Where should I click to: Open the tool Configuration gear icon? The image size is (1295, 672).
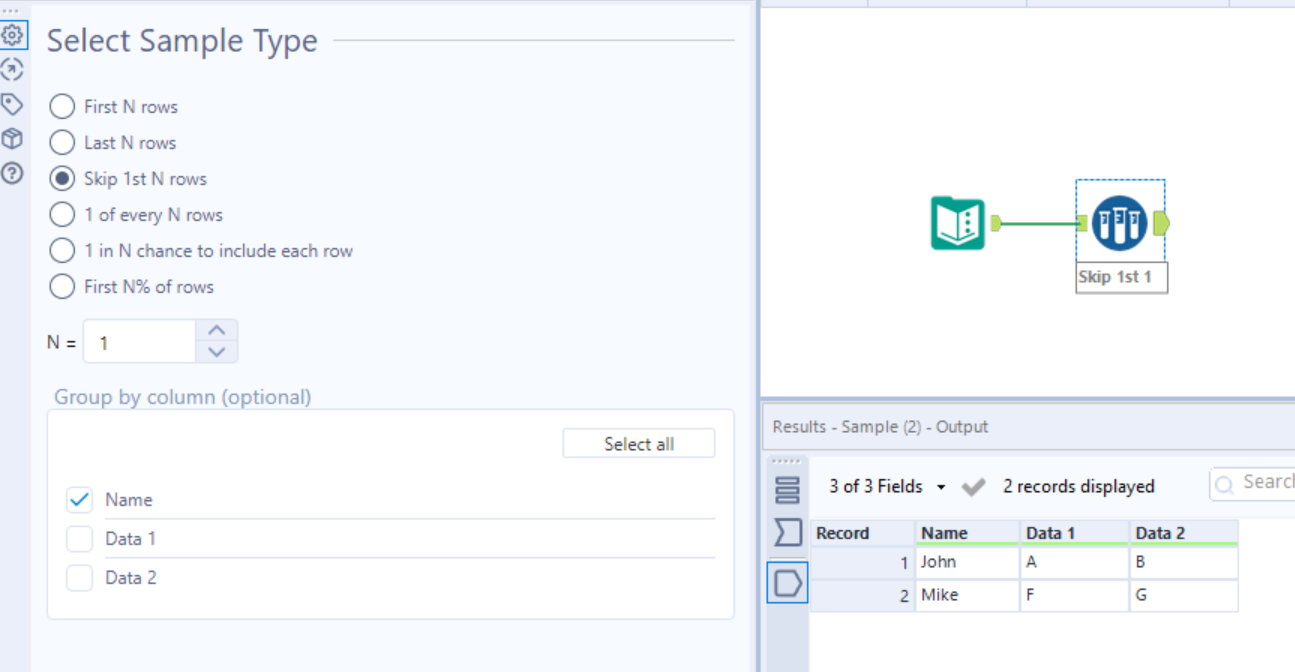tap(13, 34)
